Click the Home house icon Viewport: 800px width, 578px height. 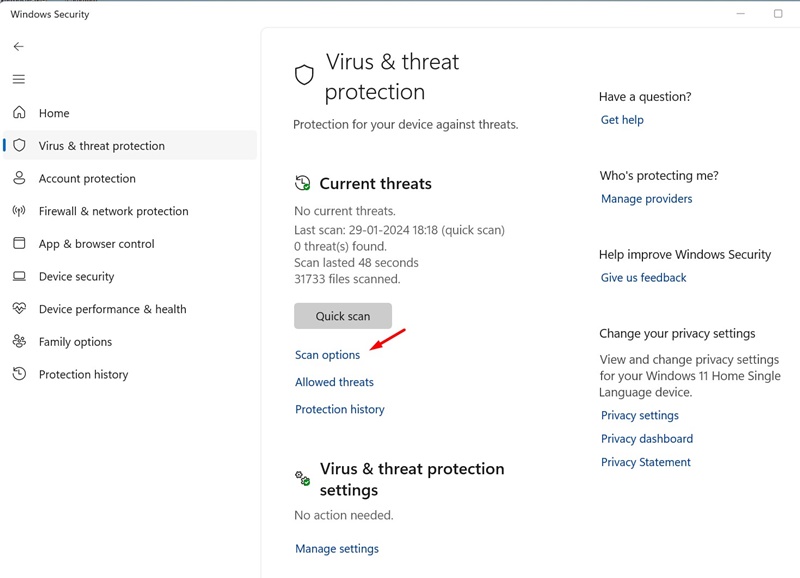click(19, 113)
